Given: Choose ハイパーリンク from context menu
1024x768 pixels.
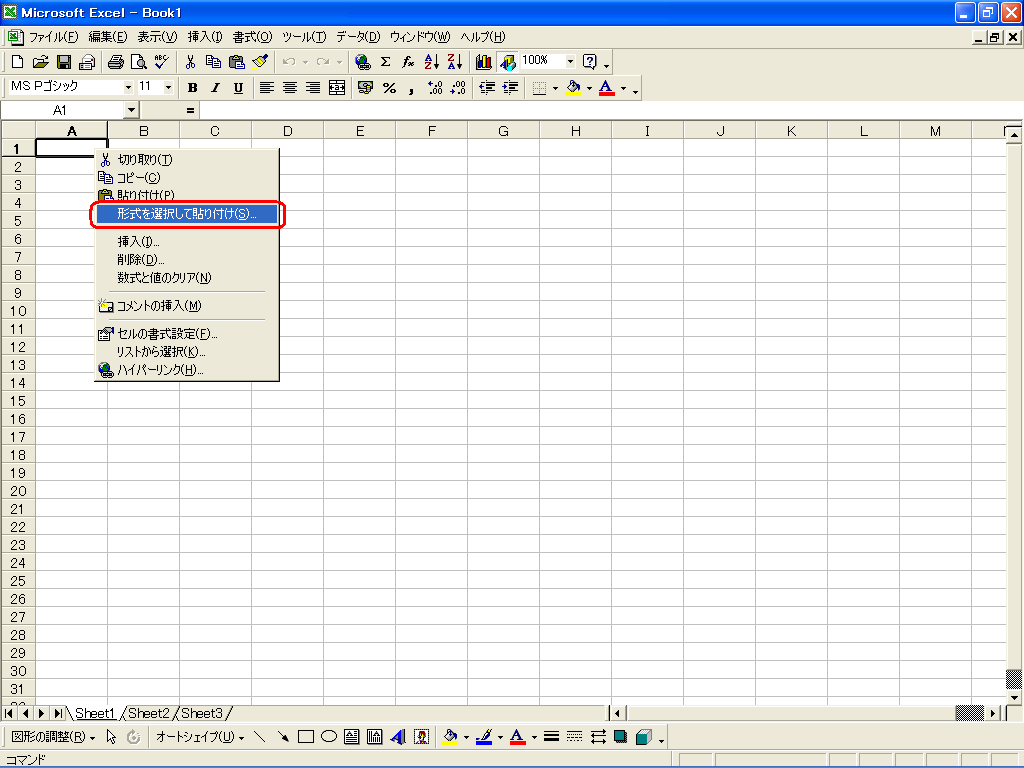Looking at the screenshot, I should [187, 370].
